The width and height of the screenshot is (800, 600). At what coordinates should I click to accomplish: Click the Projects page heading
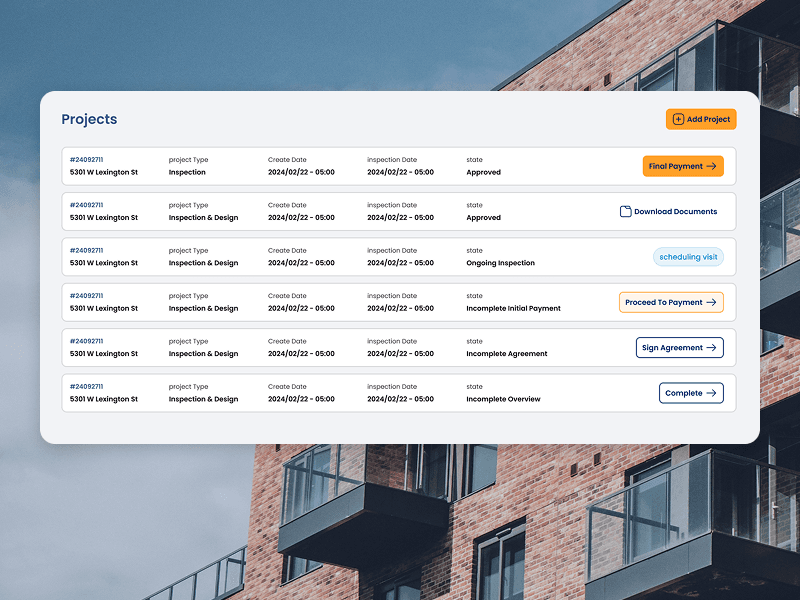pyautogui.click(x=89, y=119)
